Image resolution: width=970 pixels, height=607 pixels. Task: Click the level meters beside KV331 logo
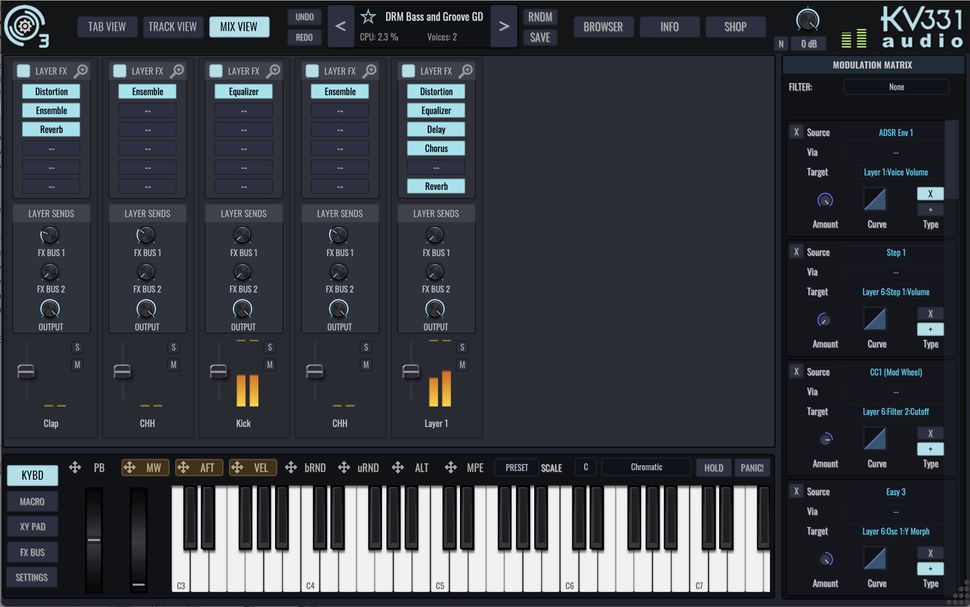point(852,36)
